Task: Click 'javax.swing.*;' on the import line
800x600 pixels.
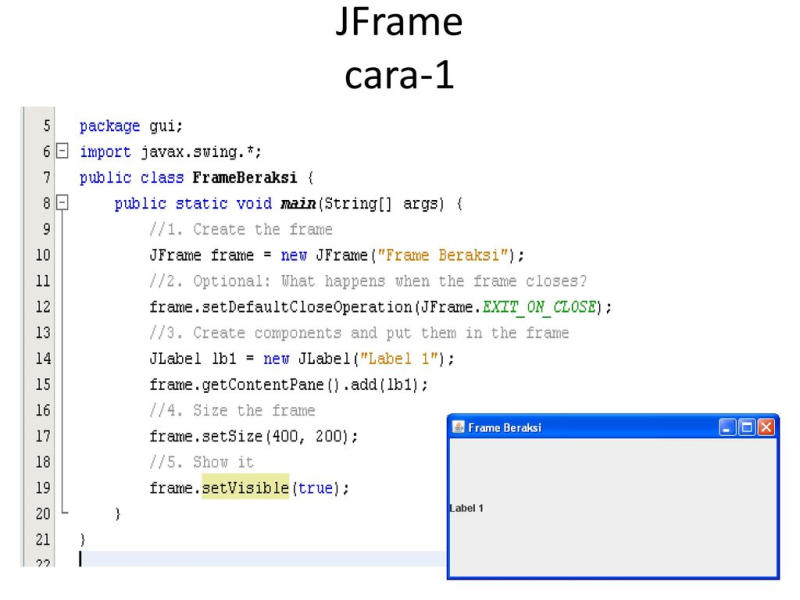Action: [x=201, y=152]
